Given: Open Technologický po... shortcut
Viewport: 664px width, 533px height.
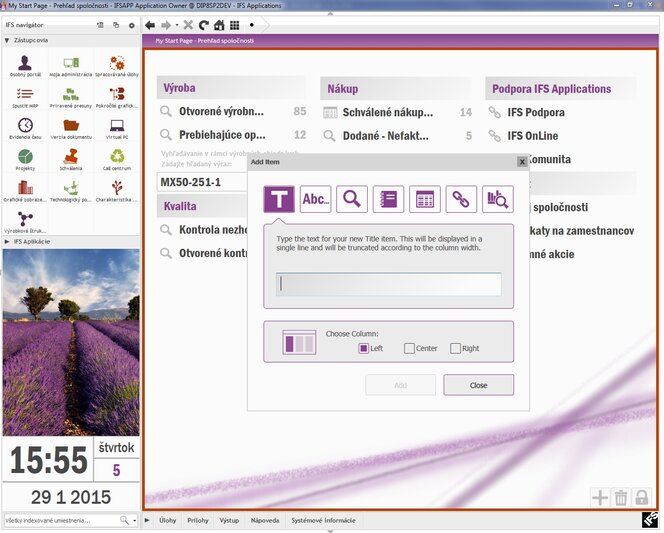Looking at the screenshot, I should click(71, 191).
